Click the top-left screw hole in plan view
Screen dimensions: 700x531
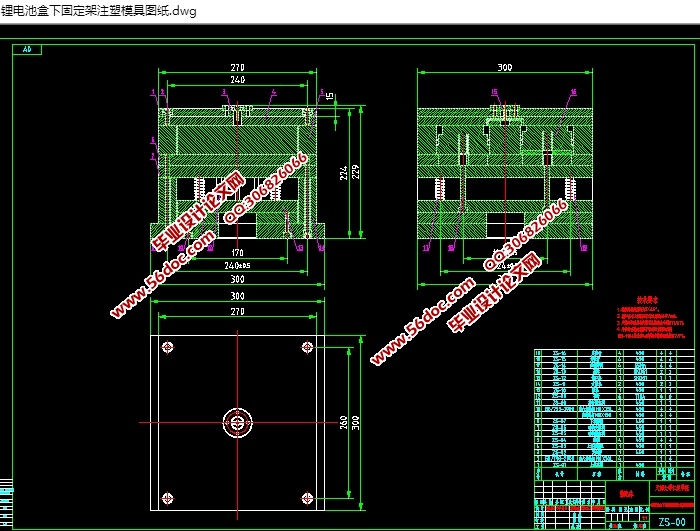[x=168, y=347]
